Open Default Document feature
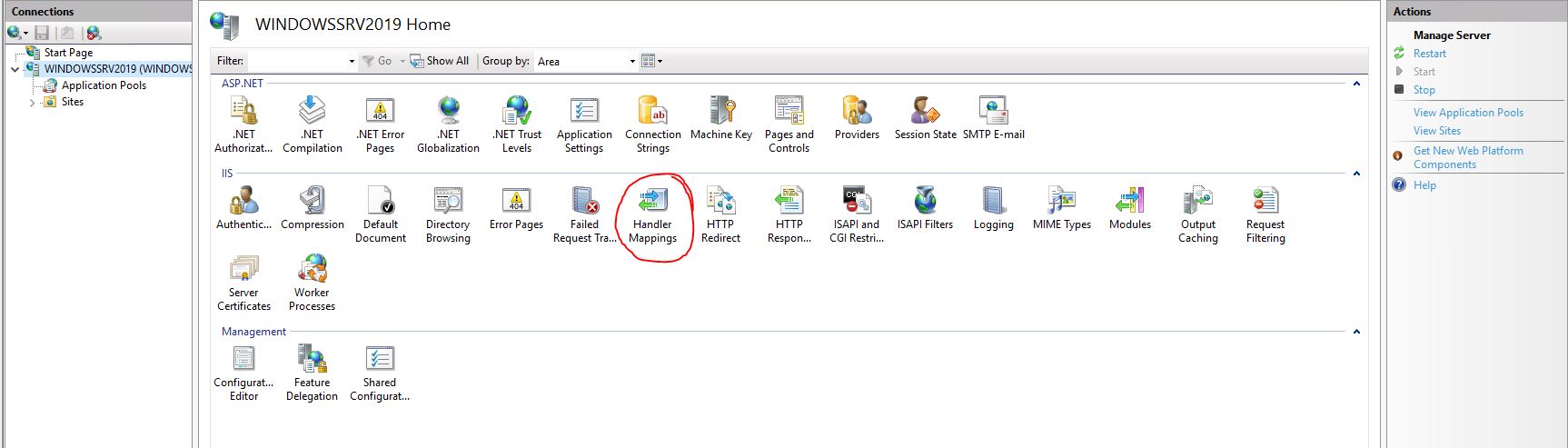The width and height of the screenshot is (1568, 448). pyautogui.click(x=380, y=214)
